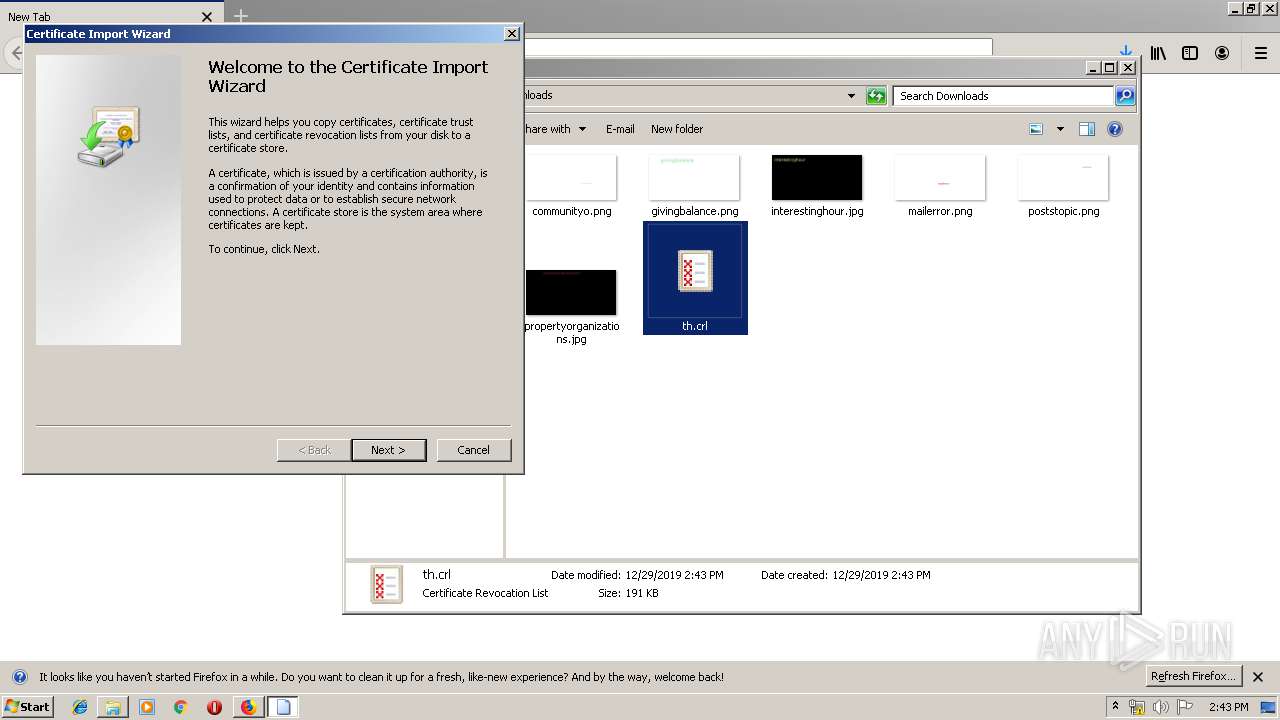This screenshot has width=1280, height=720.
Task: Select propertyorganizations.jpg thumbnail
Action: 571,292
